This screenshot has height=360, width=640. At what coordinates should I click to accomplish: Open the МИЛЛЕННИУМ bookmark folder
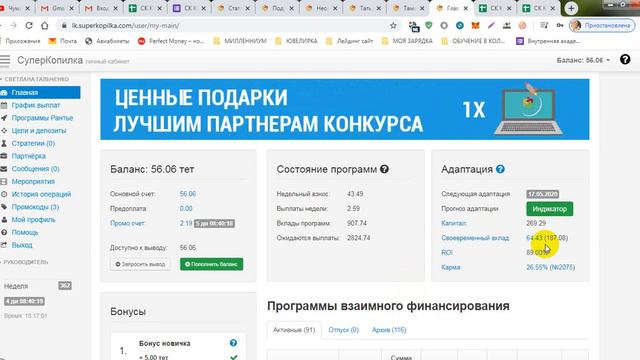tap(240, 41)
